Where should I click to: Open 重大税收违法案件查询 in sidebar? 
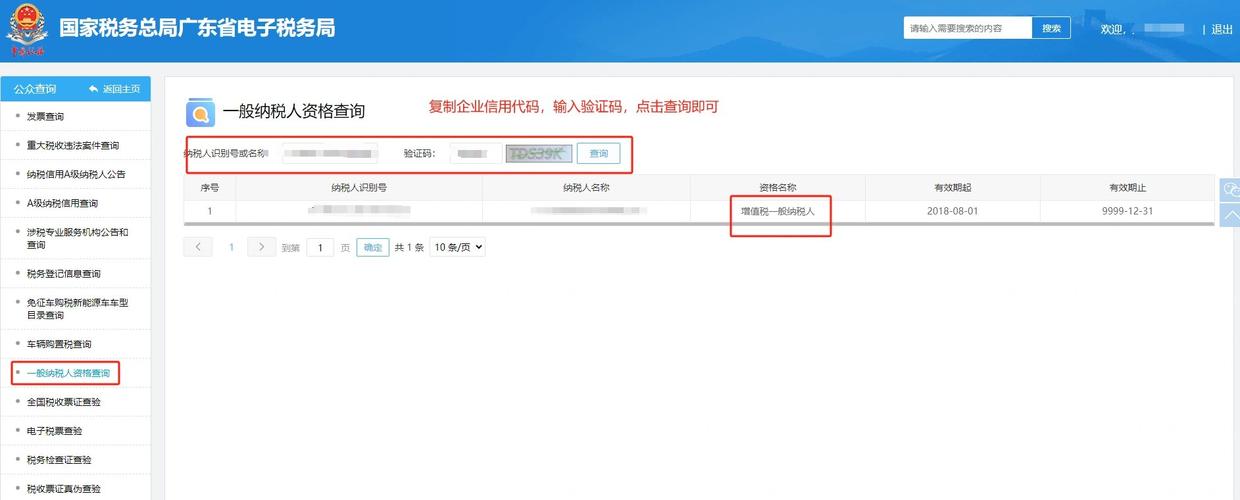[x=73, y=146]
